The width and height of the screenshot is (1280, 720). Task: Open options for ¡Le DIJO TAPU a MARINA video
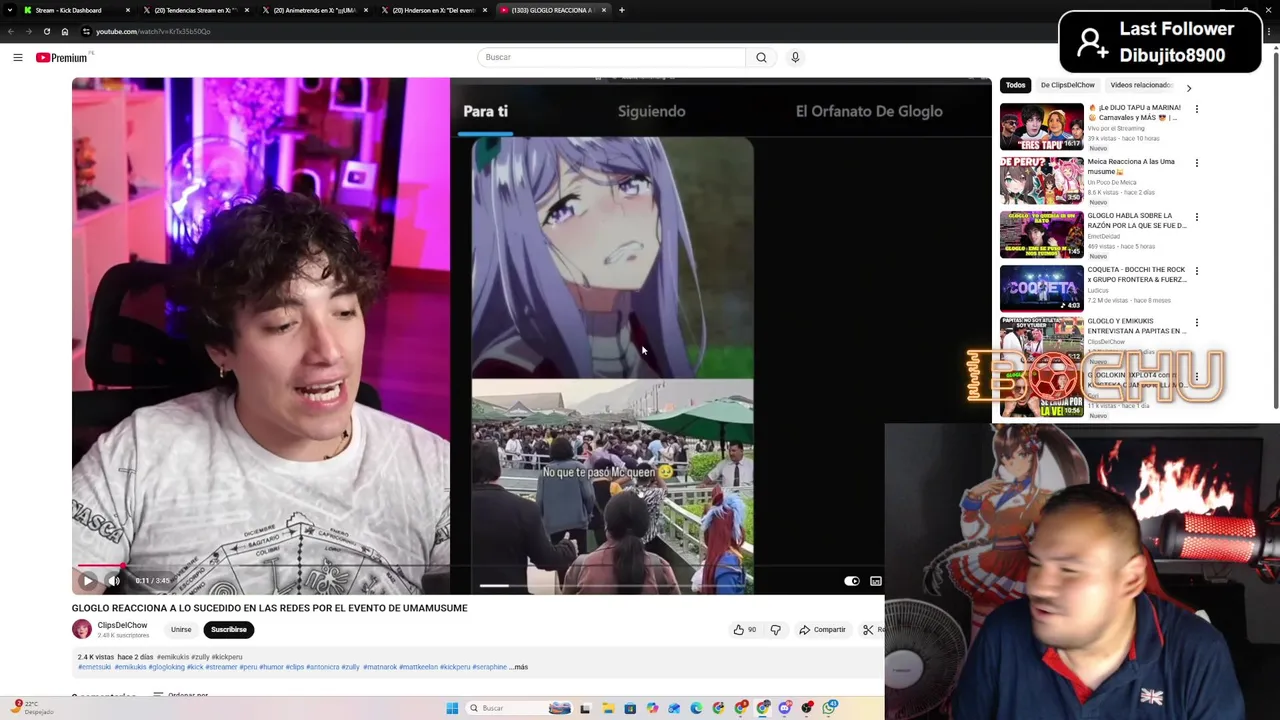[x=1197, y=109]
